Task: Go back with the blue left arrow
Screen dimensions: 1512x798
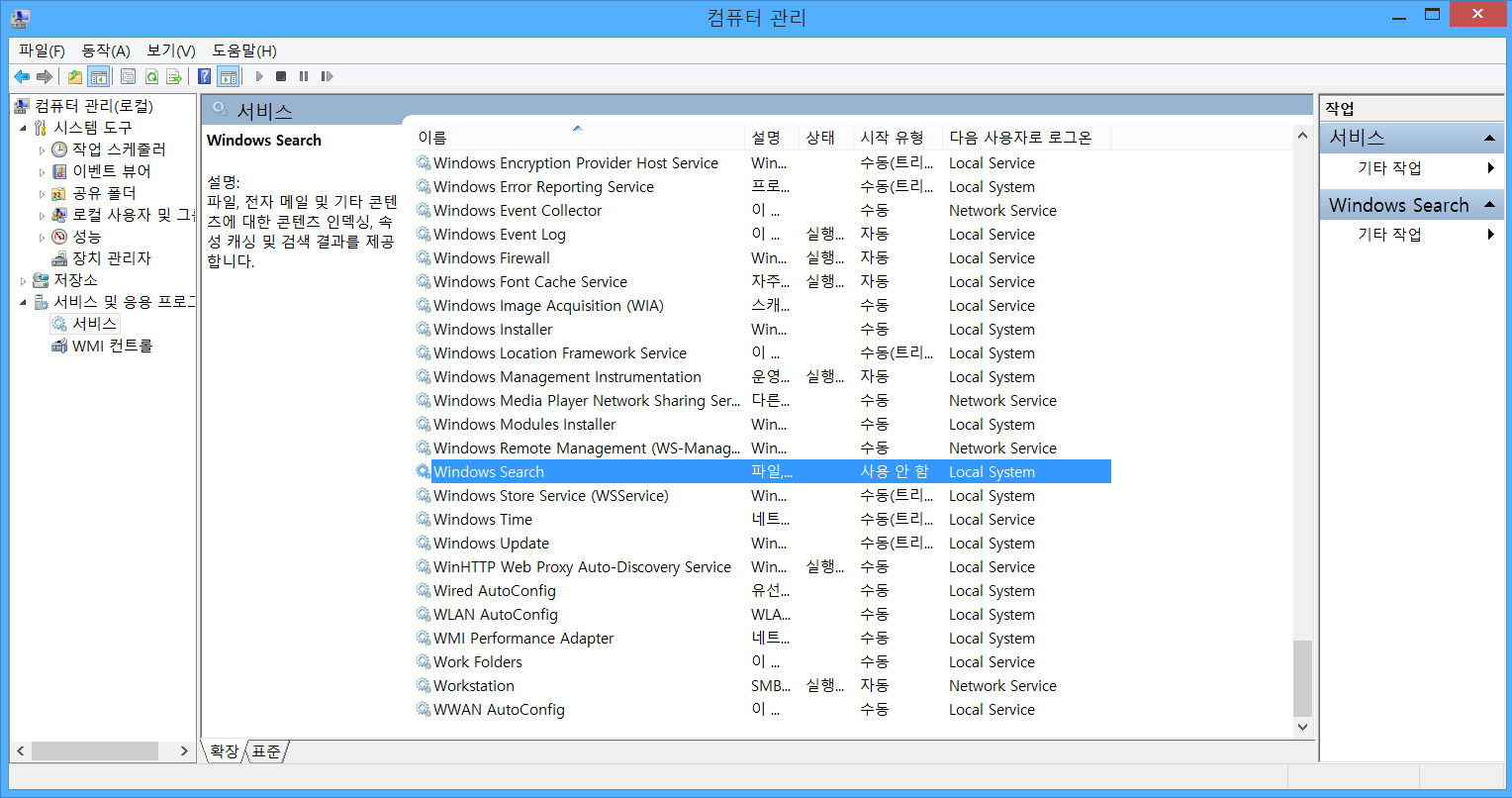Action: [22, 76]
